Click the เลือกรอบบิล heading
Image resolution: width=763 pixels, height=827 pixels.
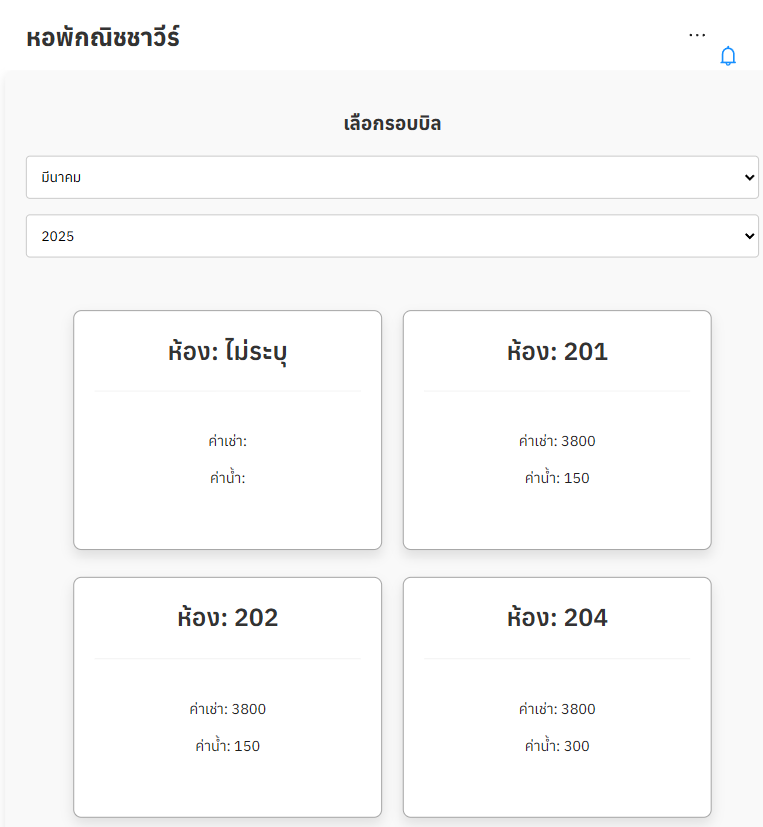[392, 125]
